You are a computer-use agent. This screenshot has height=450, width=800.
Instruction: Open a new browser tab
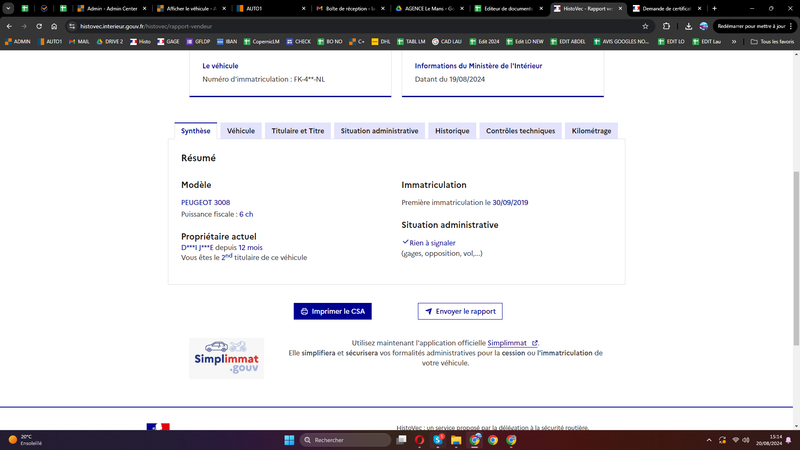pyautogui.click(x=714, y=8)
